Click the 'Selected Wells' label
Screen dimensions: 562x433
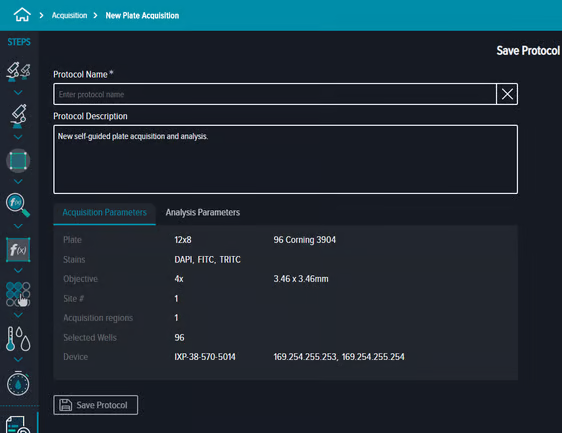(90, 338)
